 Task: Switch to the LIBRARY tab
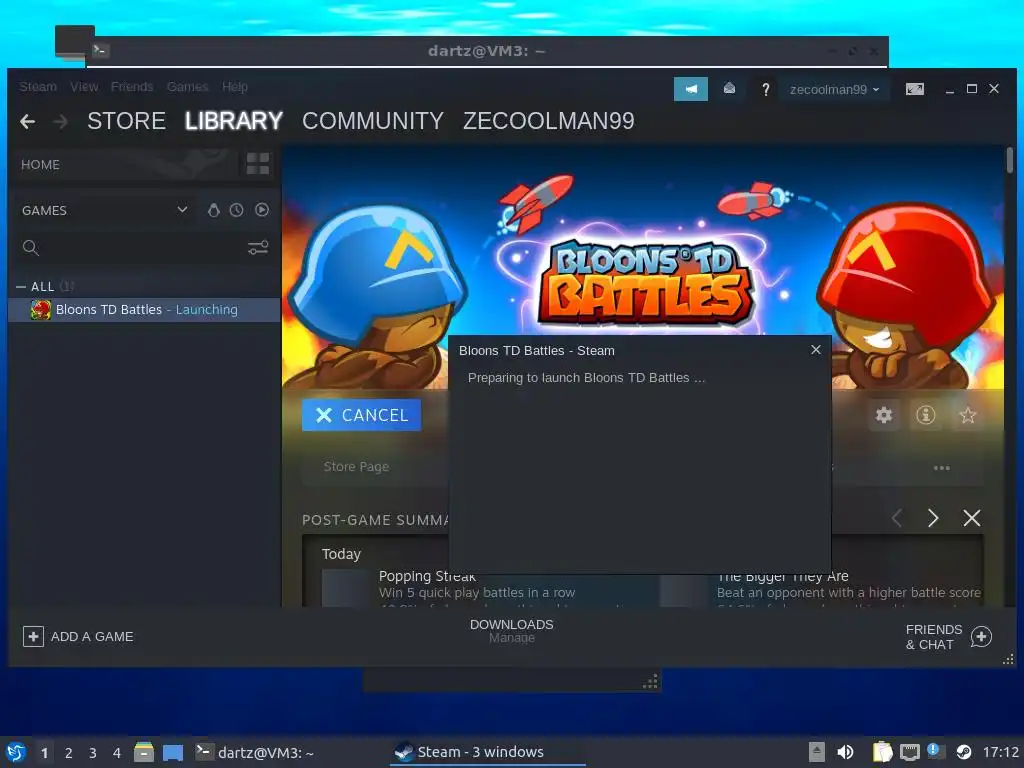click(x=234, y=121)
